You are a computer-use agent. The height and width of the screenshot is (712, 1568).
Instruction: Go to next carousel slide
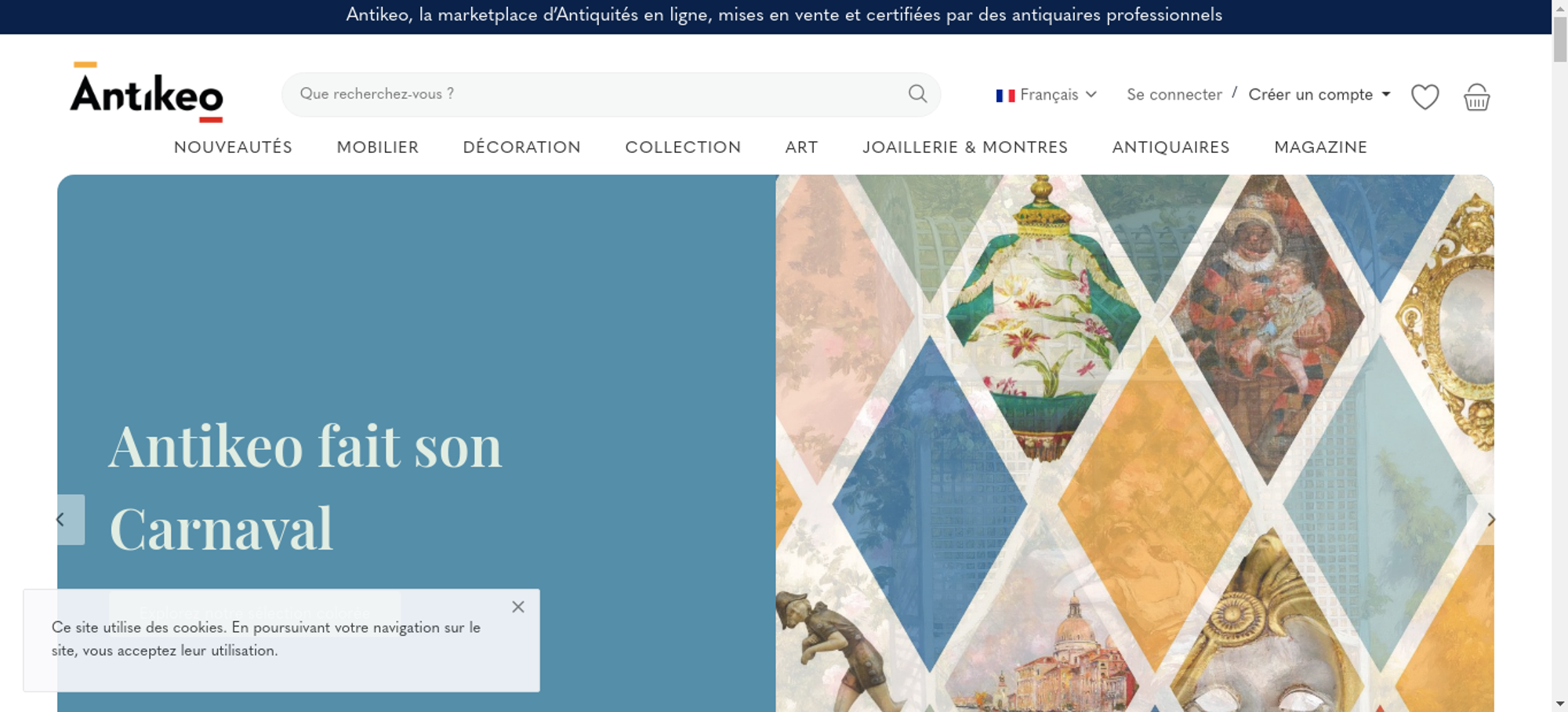pyautogui.click(x=1482, y=519)
